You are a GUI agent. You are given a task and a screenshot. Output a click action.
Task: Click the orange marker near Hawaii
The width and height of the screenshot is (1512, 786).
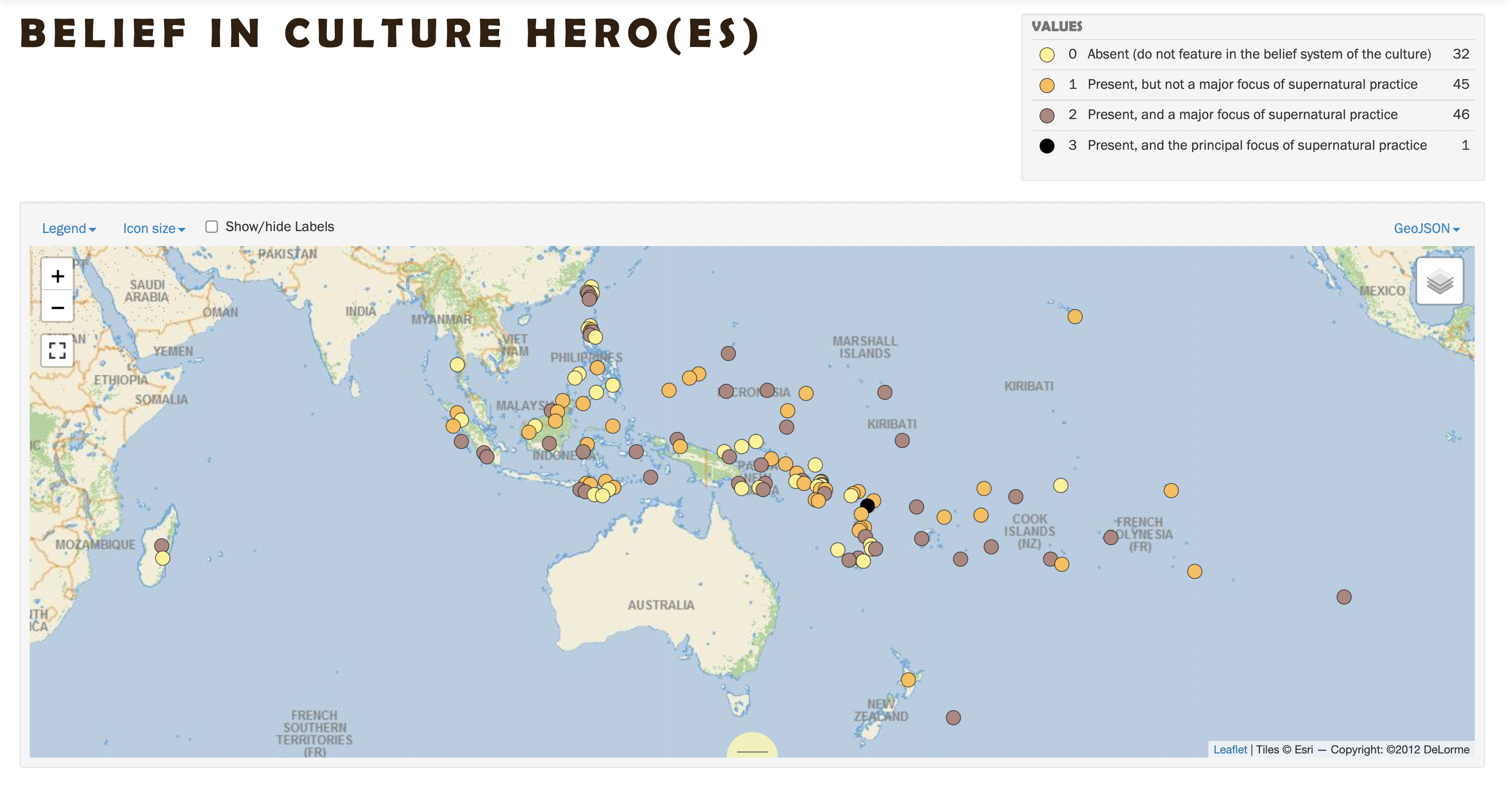click(1074, 317)
